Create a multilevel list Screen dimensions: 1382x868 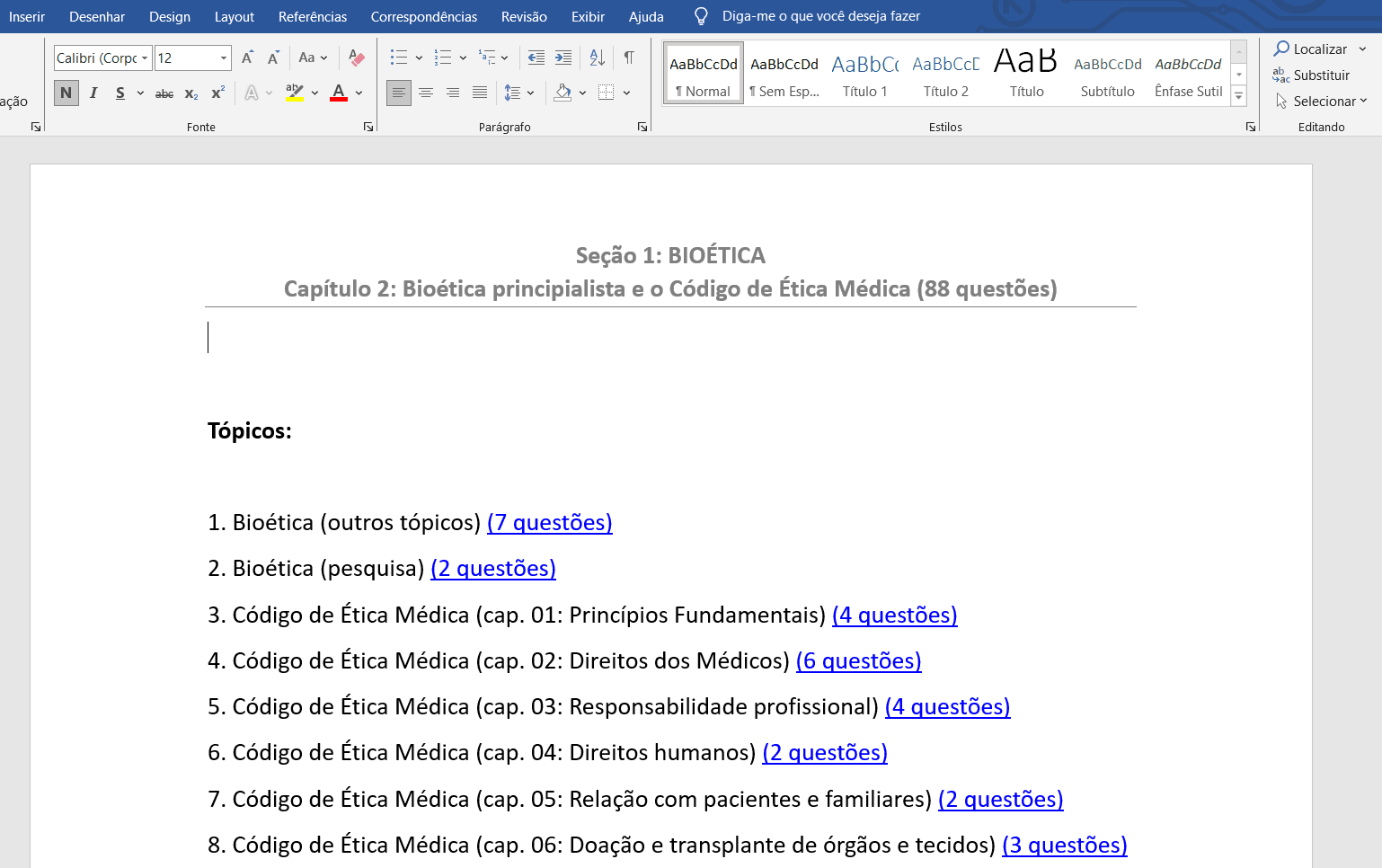pyautogui.click(x=487, y=58)
